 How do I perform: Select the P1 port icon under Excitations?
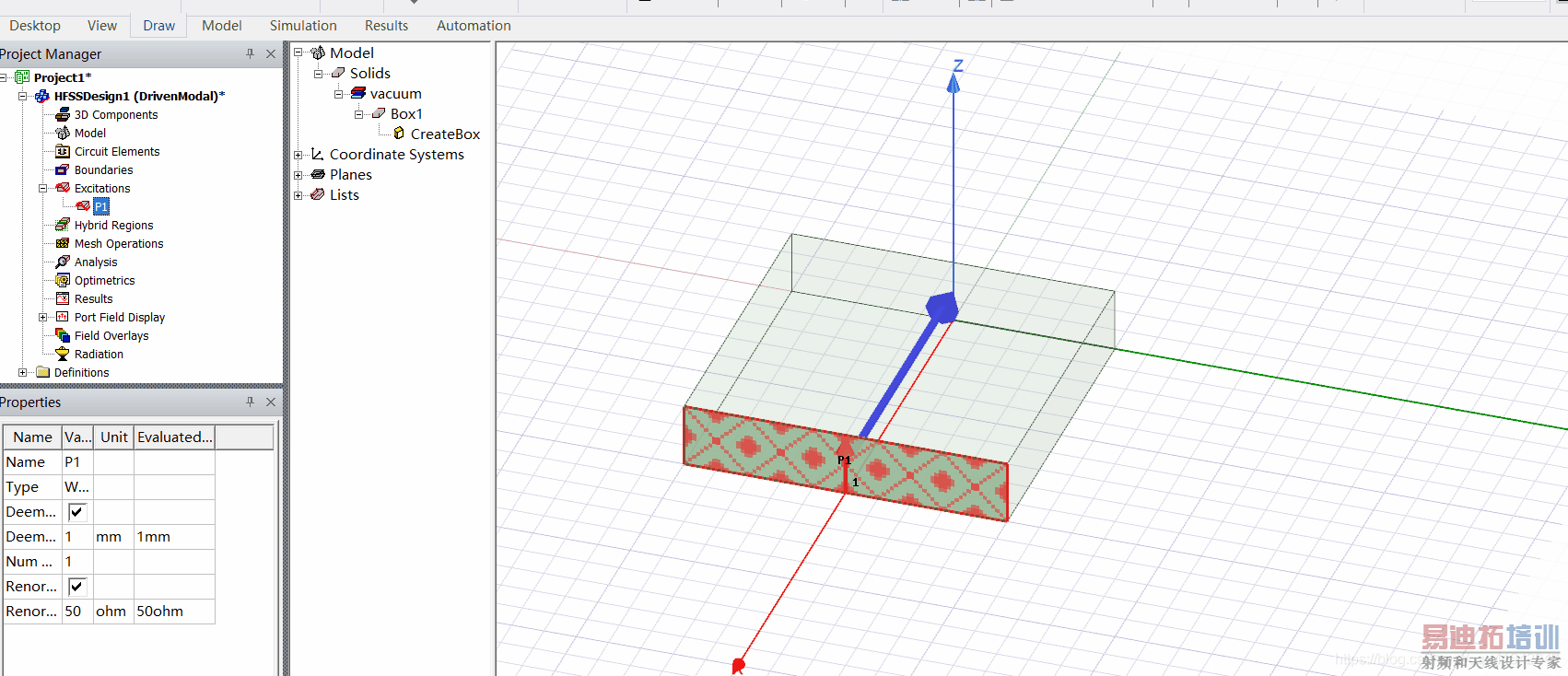pos(83,206)
